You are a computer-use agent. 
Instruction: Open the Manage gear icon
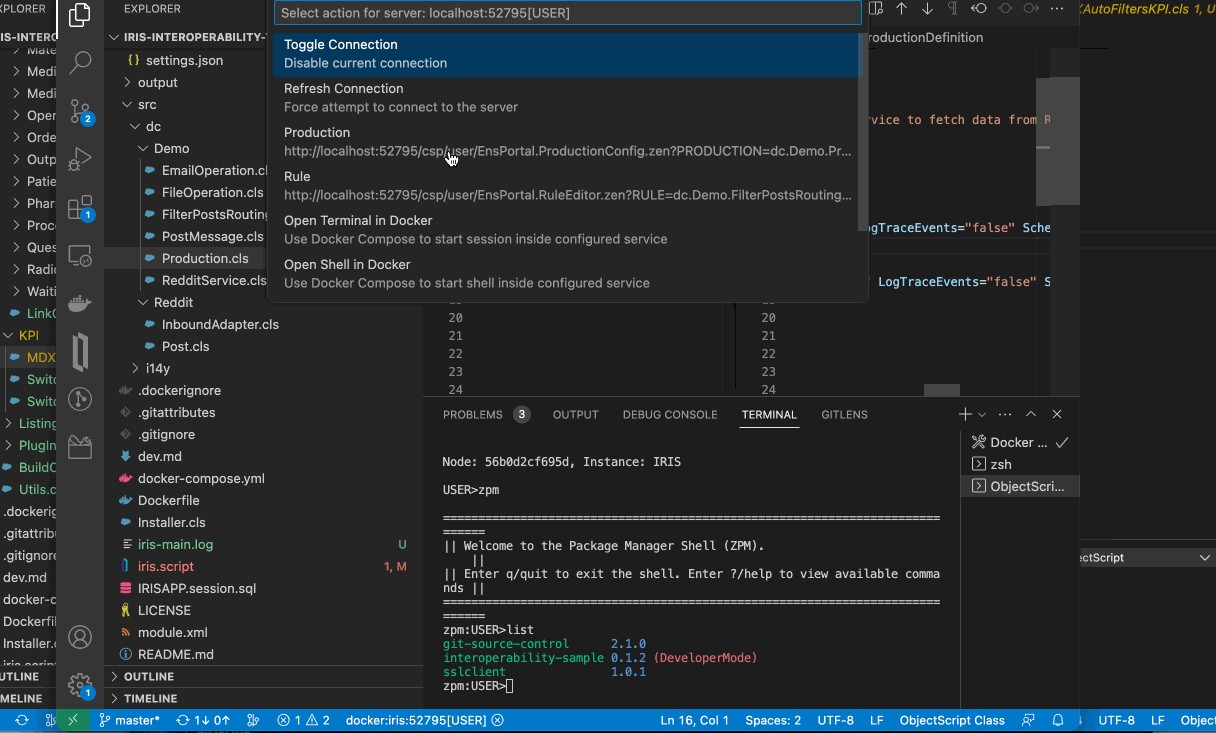tap(80, 685)
